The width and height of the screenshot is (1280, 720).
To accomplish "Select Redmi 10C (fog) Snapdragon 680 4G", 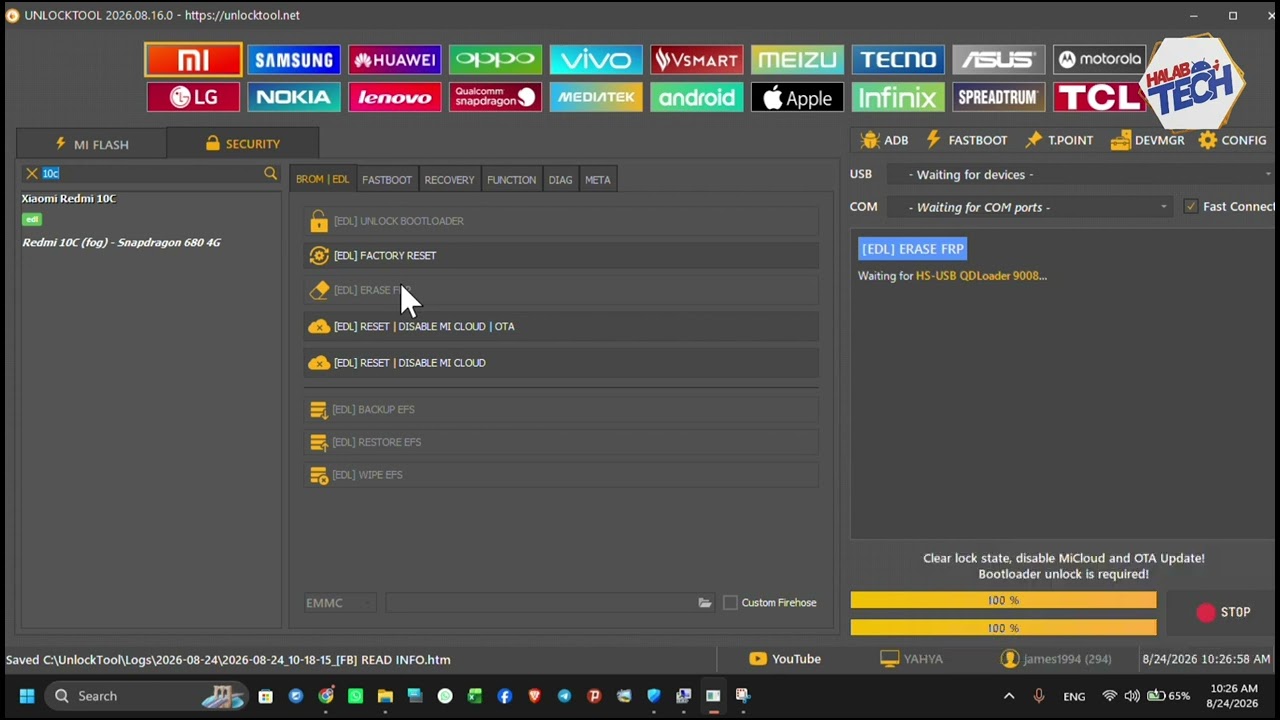I will click(121, 243).
